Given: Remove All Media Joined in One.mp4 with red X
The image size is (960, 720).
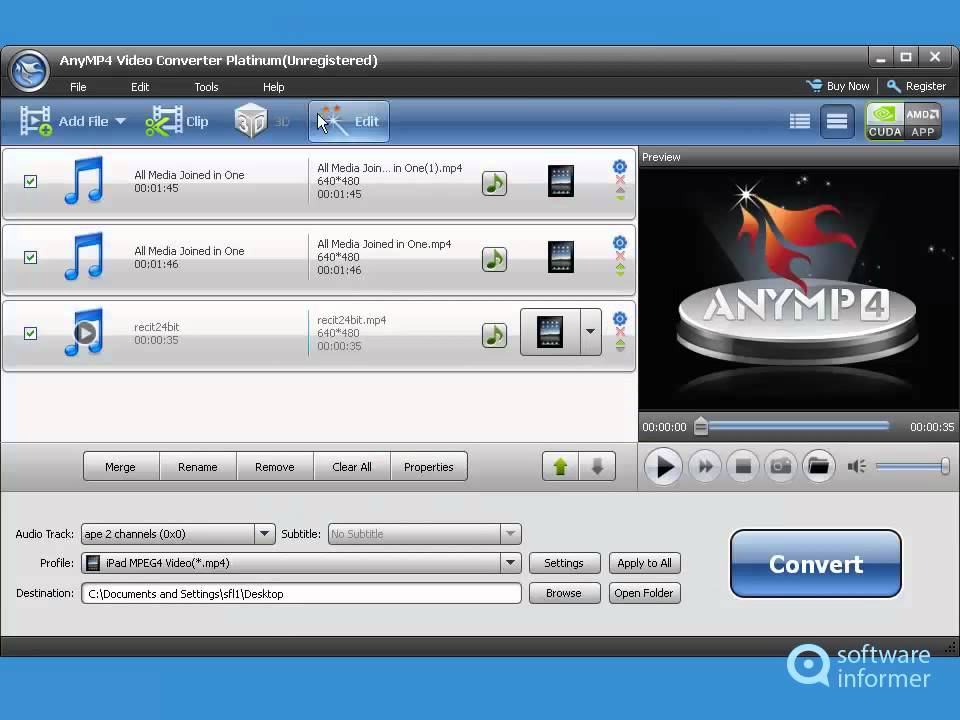Looking at the screenshot, I should coord(620,256).
